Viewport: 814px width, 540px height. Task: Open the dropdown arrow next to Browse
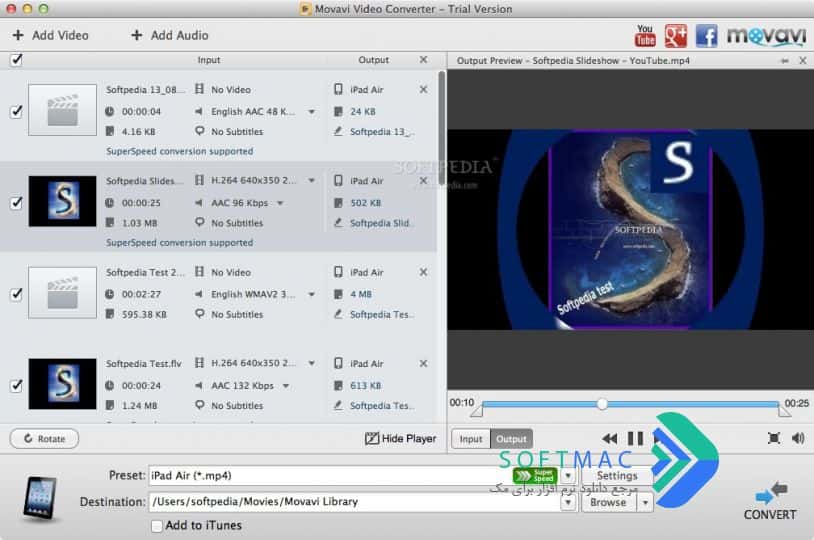coord(645,503)
